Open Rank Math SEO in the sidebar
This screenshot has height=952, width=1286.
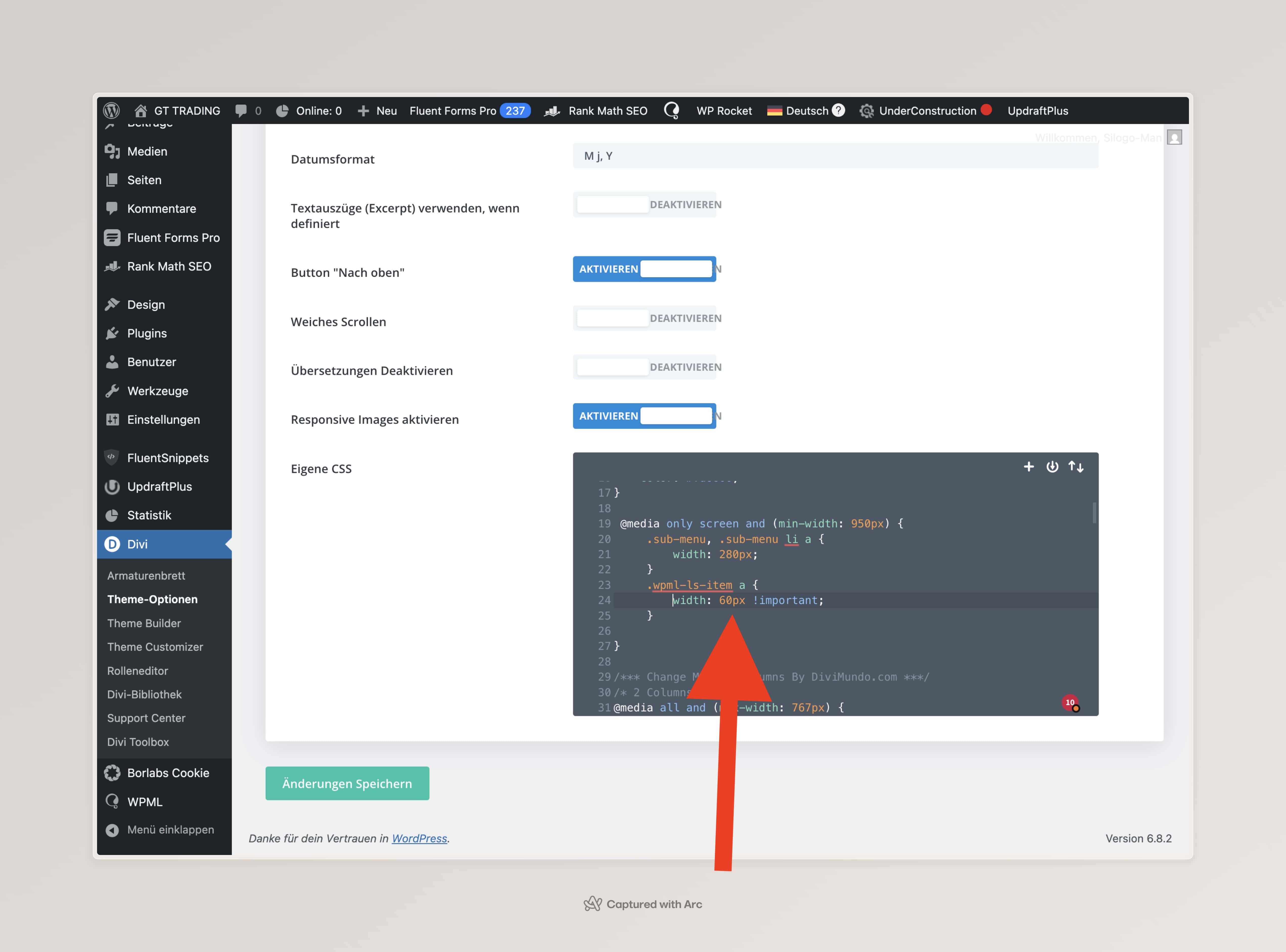[x=164, y=266]
